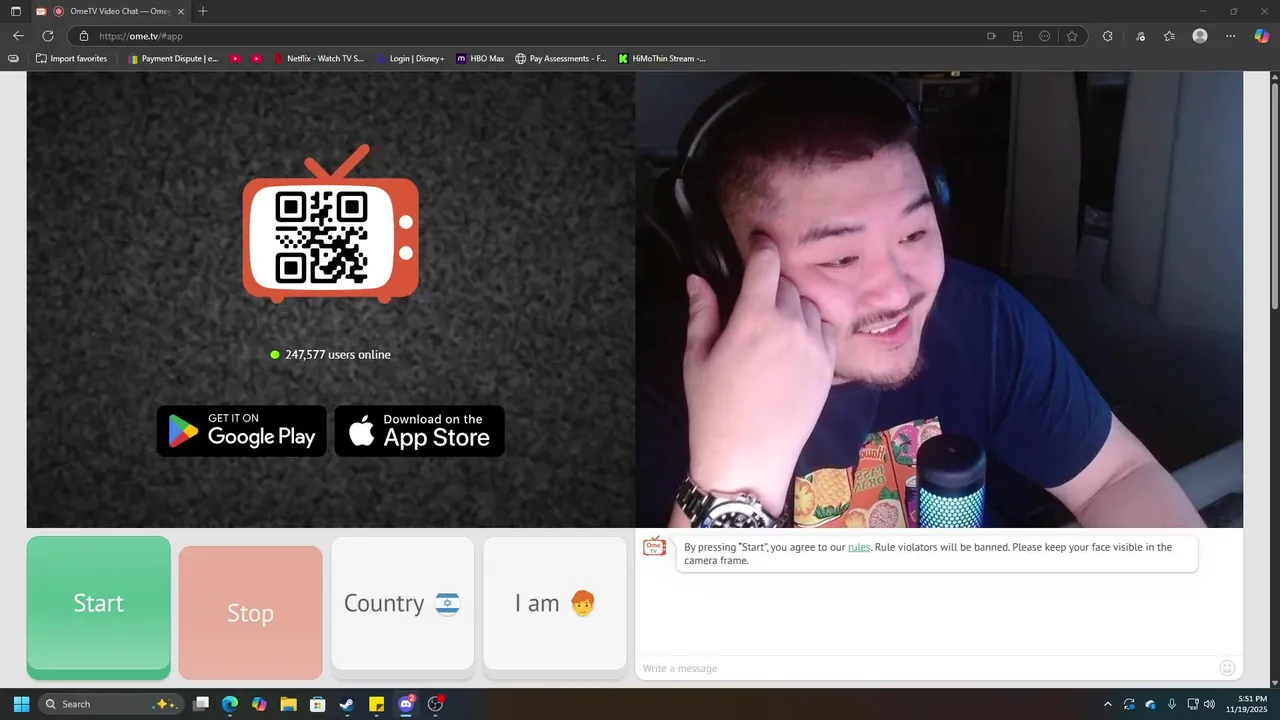The width and height of the screenshot is (1280, 720).
Task: Close the OmeTV Video Chat tab
Action: [x=180, y=11]
